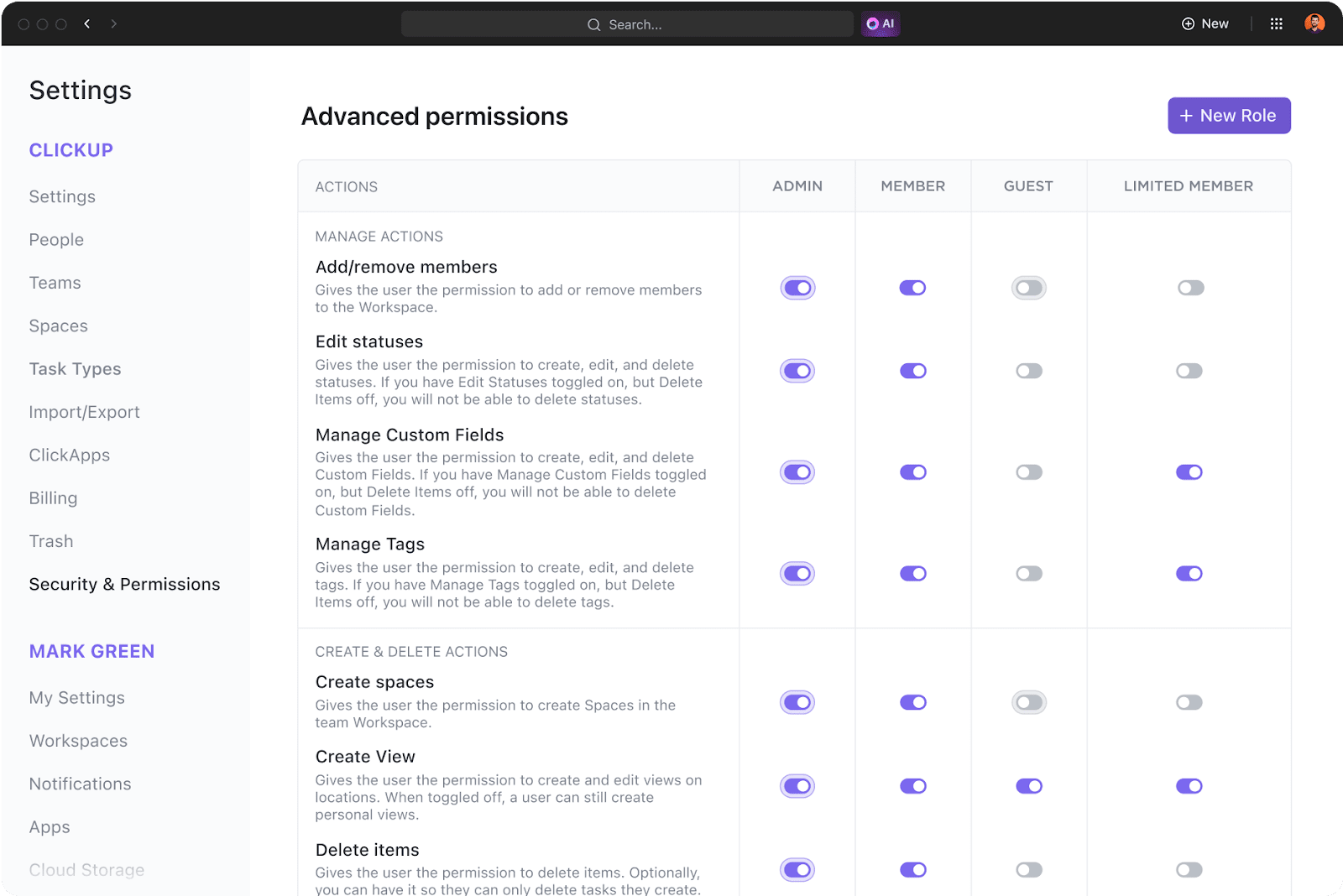Image resolution: width=1343 pixels, height=896 pixels.
Task: Enable Delete items for Limited Member
Action: pos(1189,870)
